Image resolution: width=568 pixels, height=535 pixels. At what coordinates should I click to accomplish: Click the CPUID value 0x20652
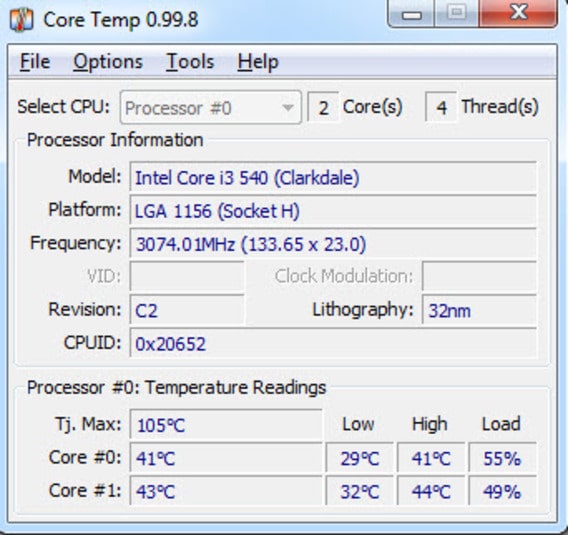coord(333,343)
